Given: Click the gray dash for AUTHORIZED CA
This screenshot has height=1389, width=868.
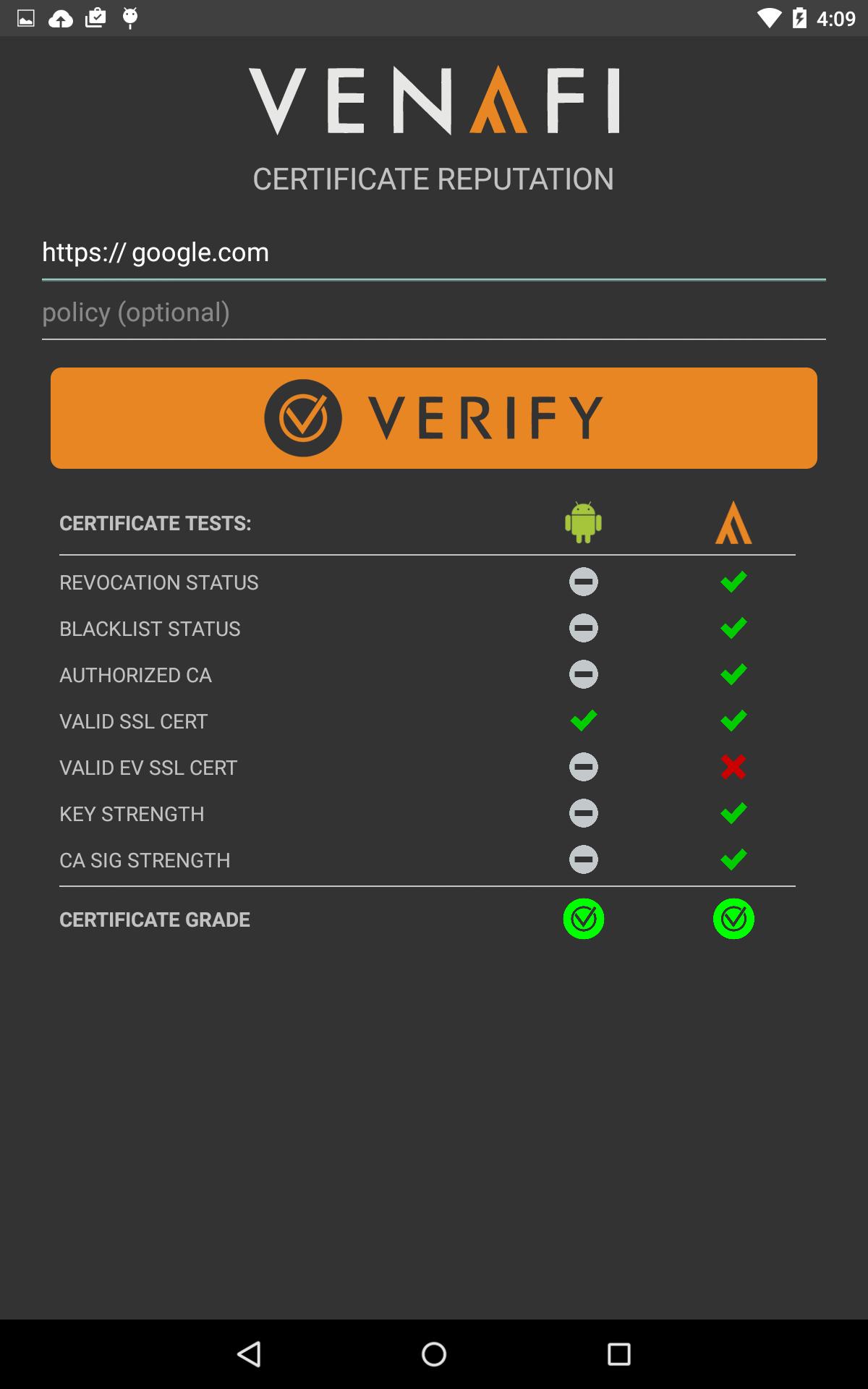Looking at the screenshot, I should (584, 674).
